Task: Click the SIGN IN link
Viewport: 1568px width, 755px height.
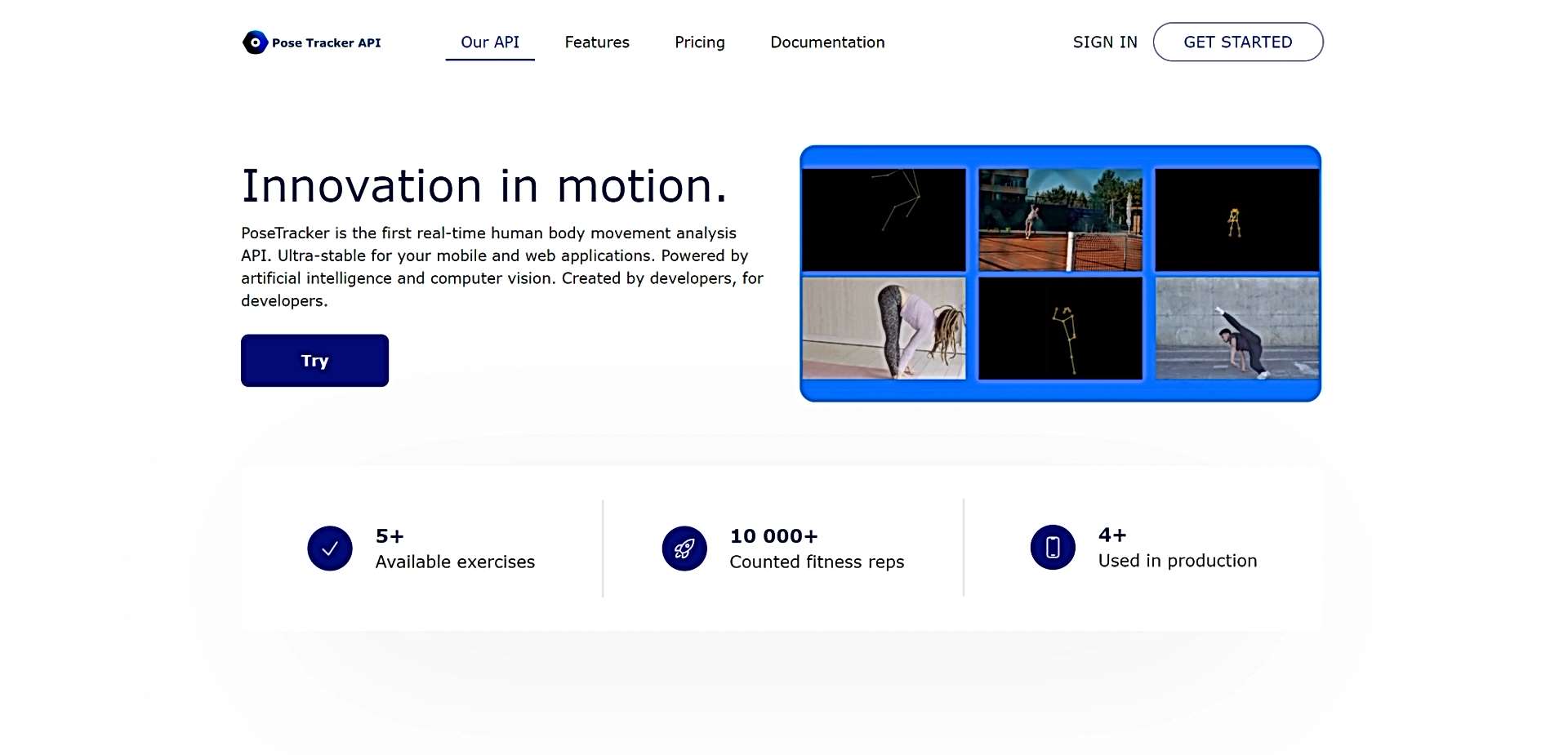Action: coord(1105,42)
